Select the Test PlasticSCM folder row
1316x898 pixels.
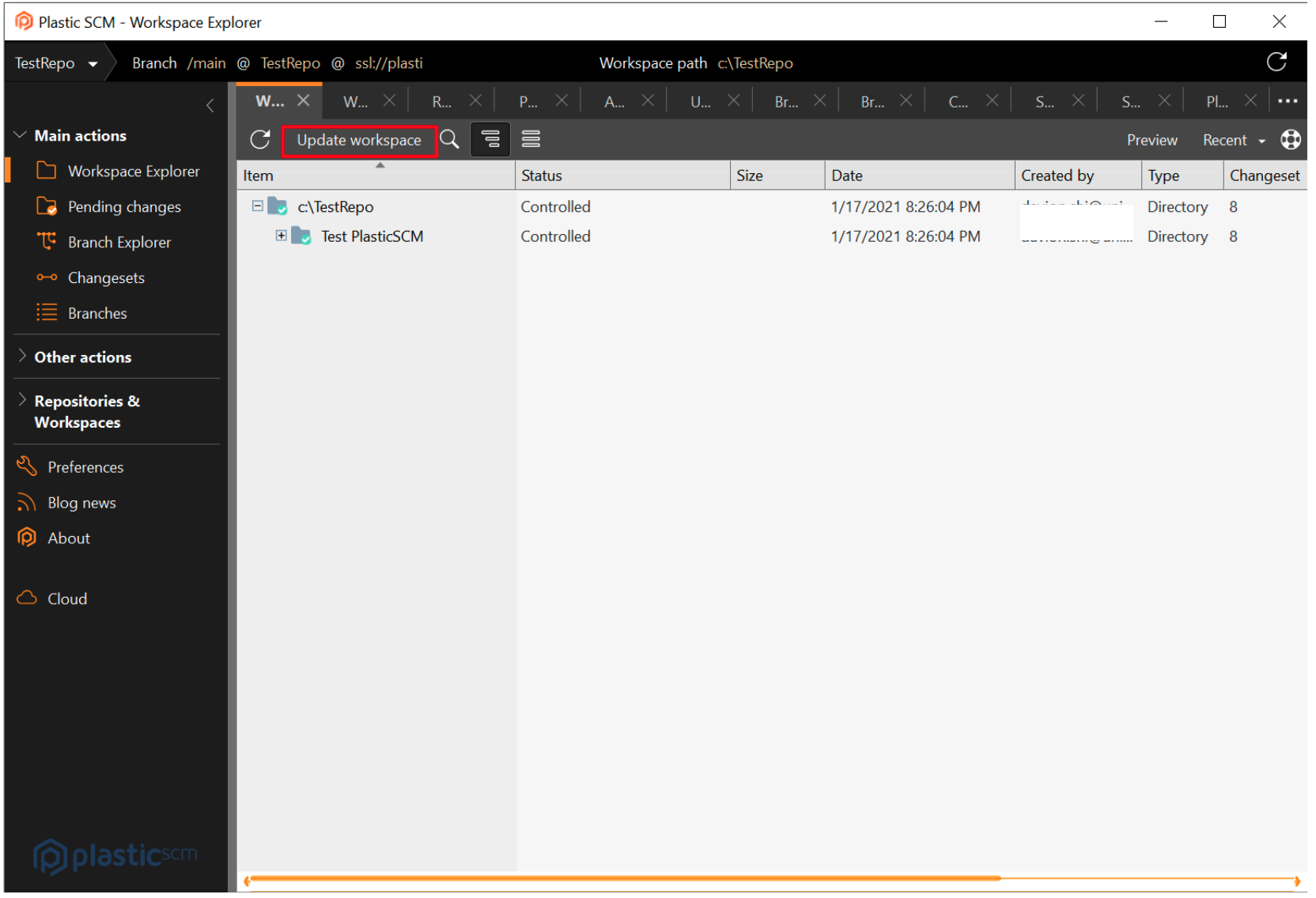click(772, 236)
